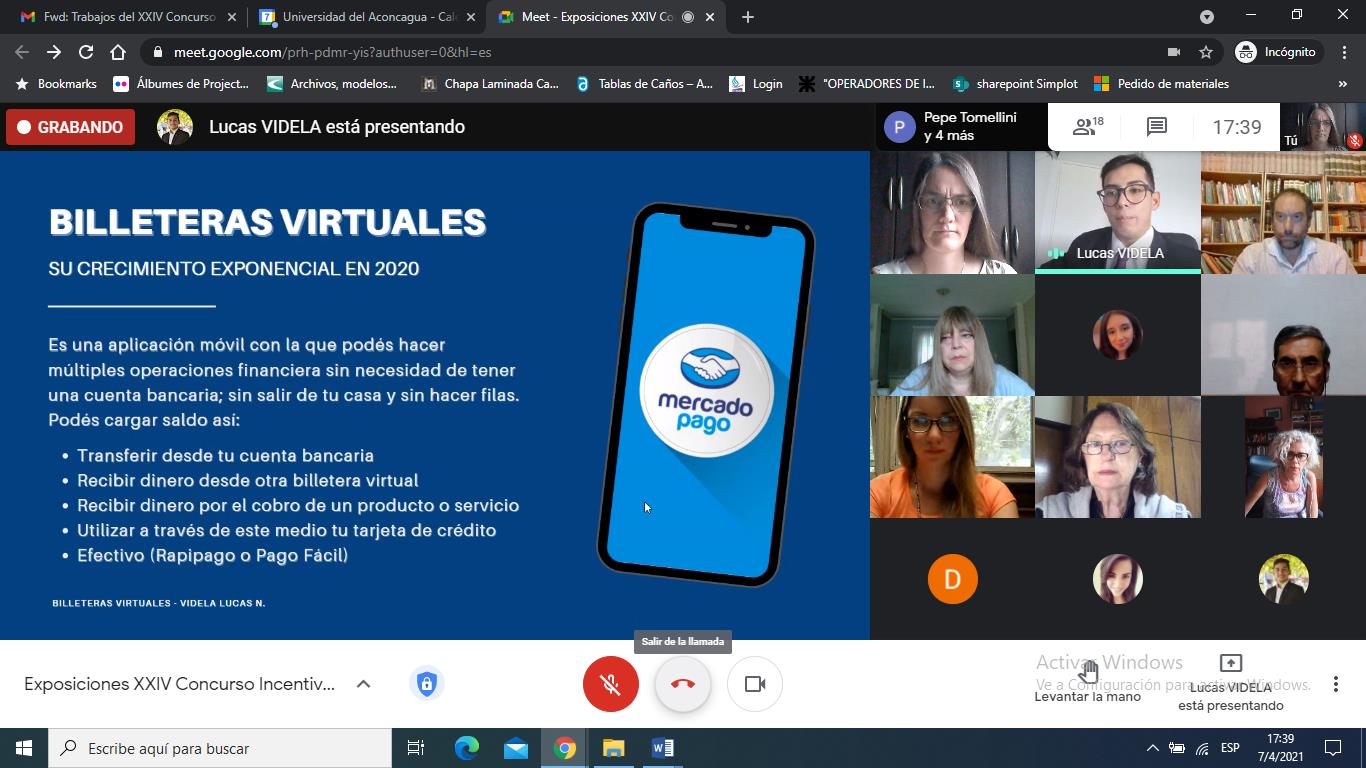Open Tablas de Caños bookmark
The height and width of the screenshot is (768, 1366).
click(645, 84)
